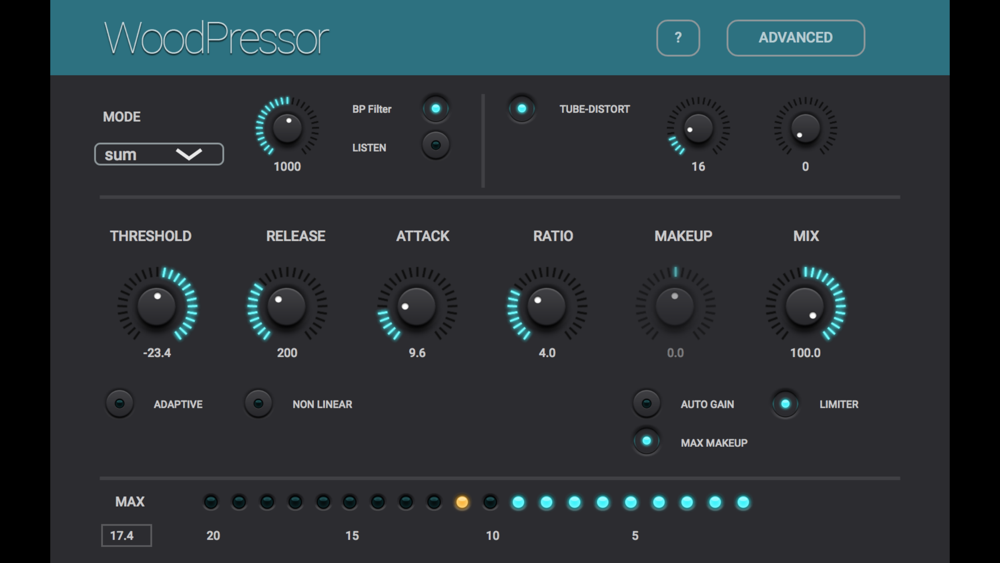Click the mix value 100.0
This screenshot has height=563, width=1000.
coord(805,353)
